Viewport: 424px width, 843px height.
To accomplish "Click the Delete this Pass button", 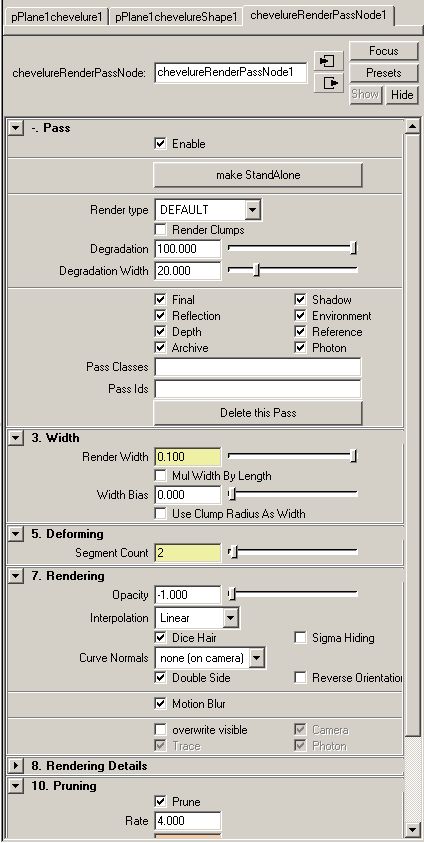I will [258, 413].
